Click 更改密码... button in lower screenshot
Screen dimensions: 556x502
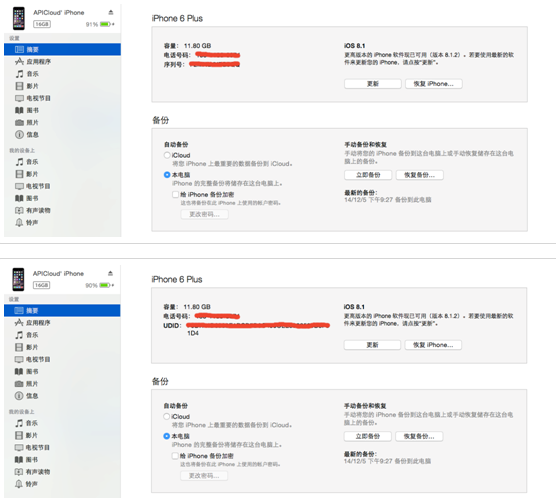click(x=204, y=475)
